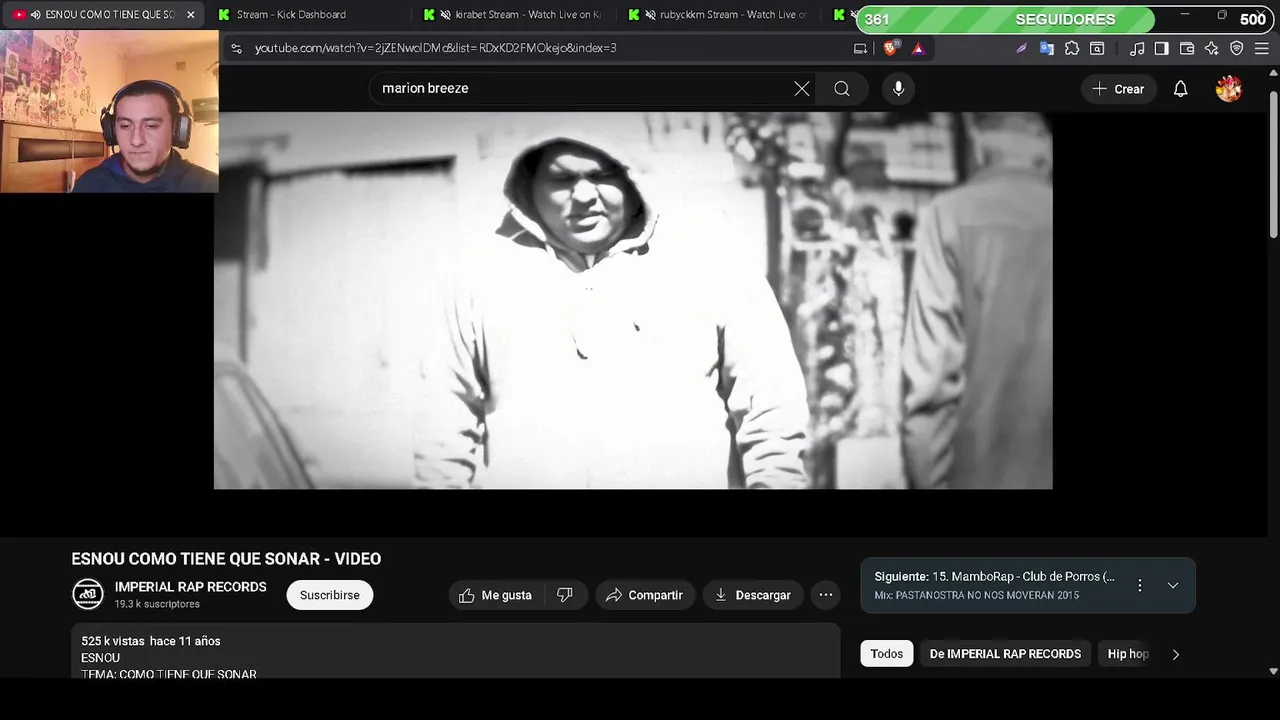
Task: Open the install/cast screen icon in address bar
Action: click(x=860, y=48)
